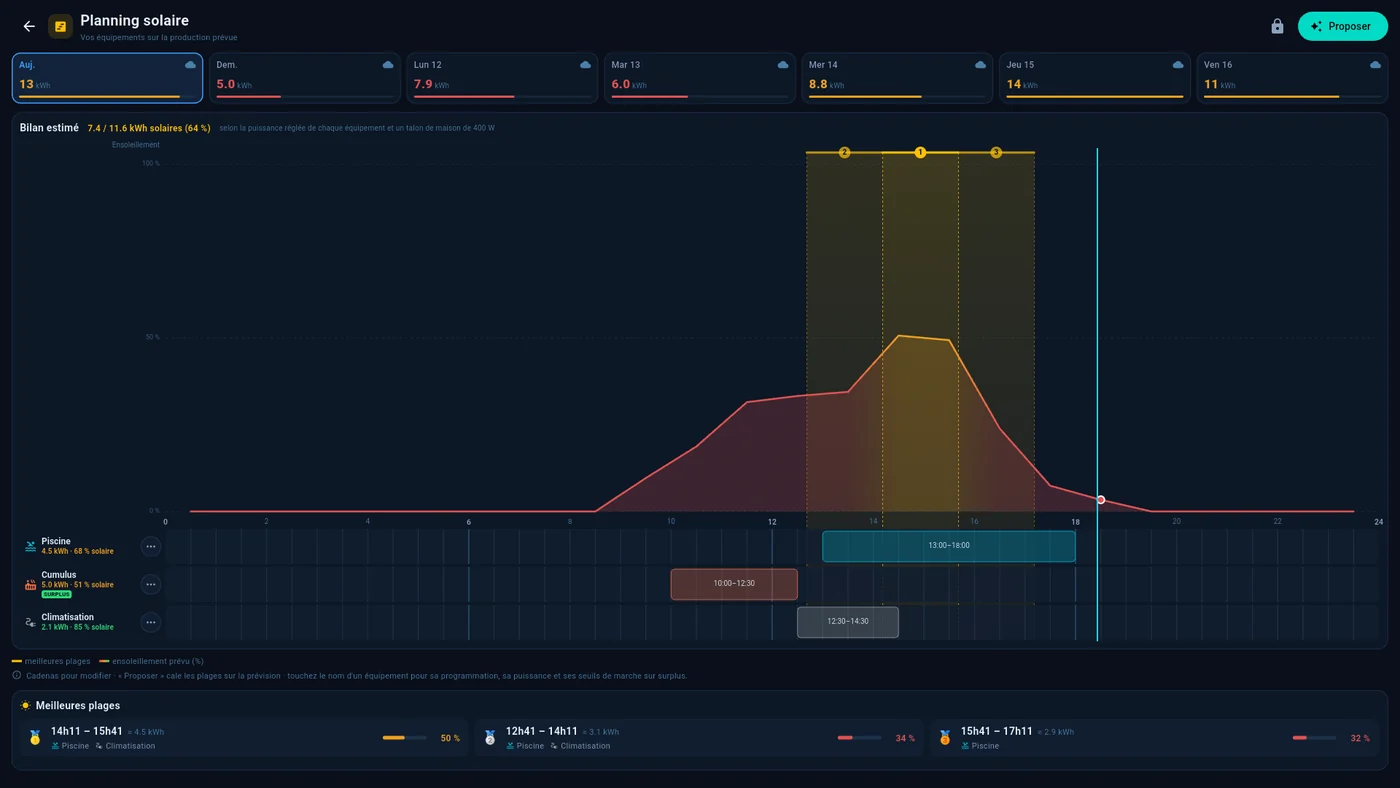Viewport: 1400px width, 788px height.
Task: Select the 15h41 – 17h11 best slot
Action: [x=1154, y=738]
